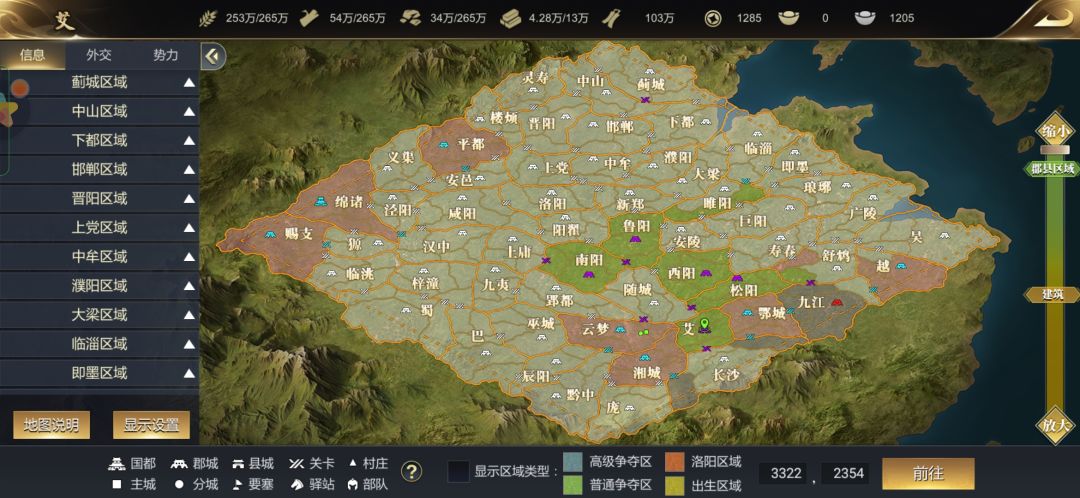Switch to the 信息 tab
This screenshot has width=1080, height=498.
(x=33, y=55)
